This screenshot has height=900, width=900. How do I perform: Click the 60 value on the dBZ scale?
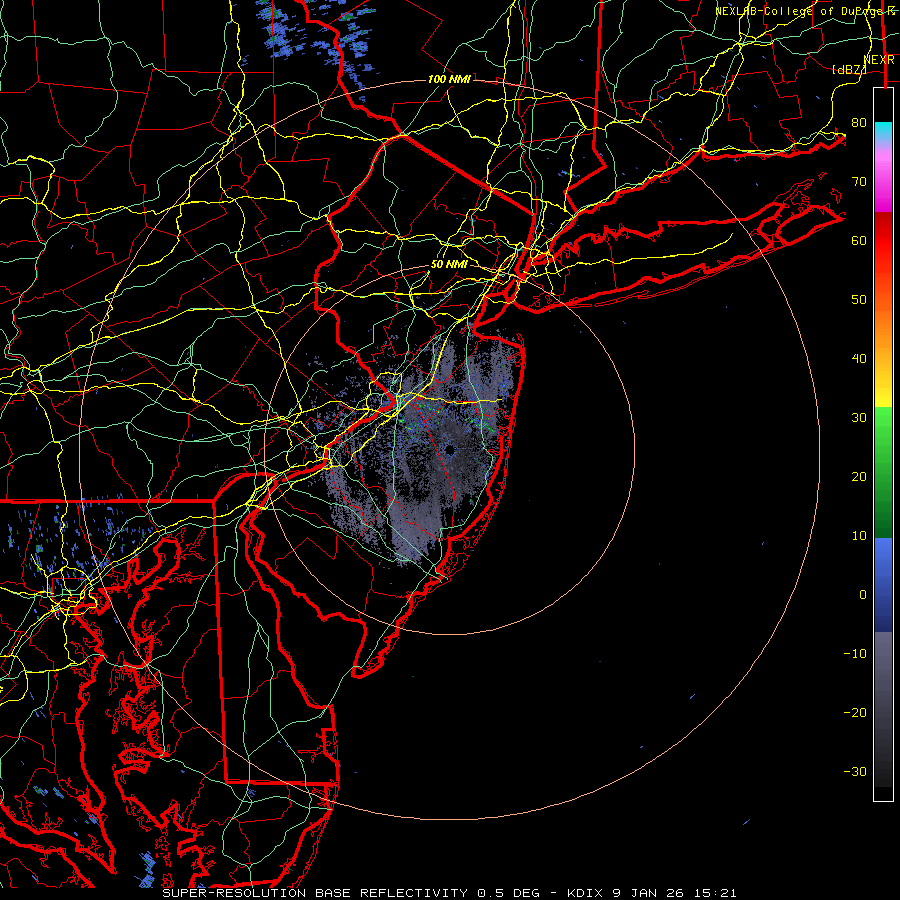859,241
